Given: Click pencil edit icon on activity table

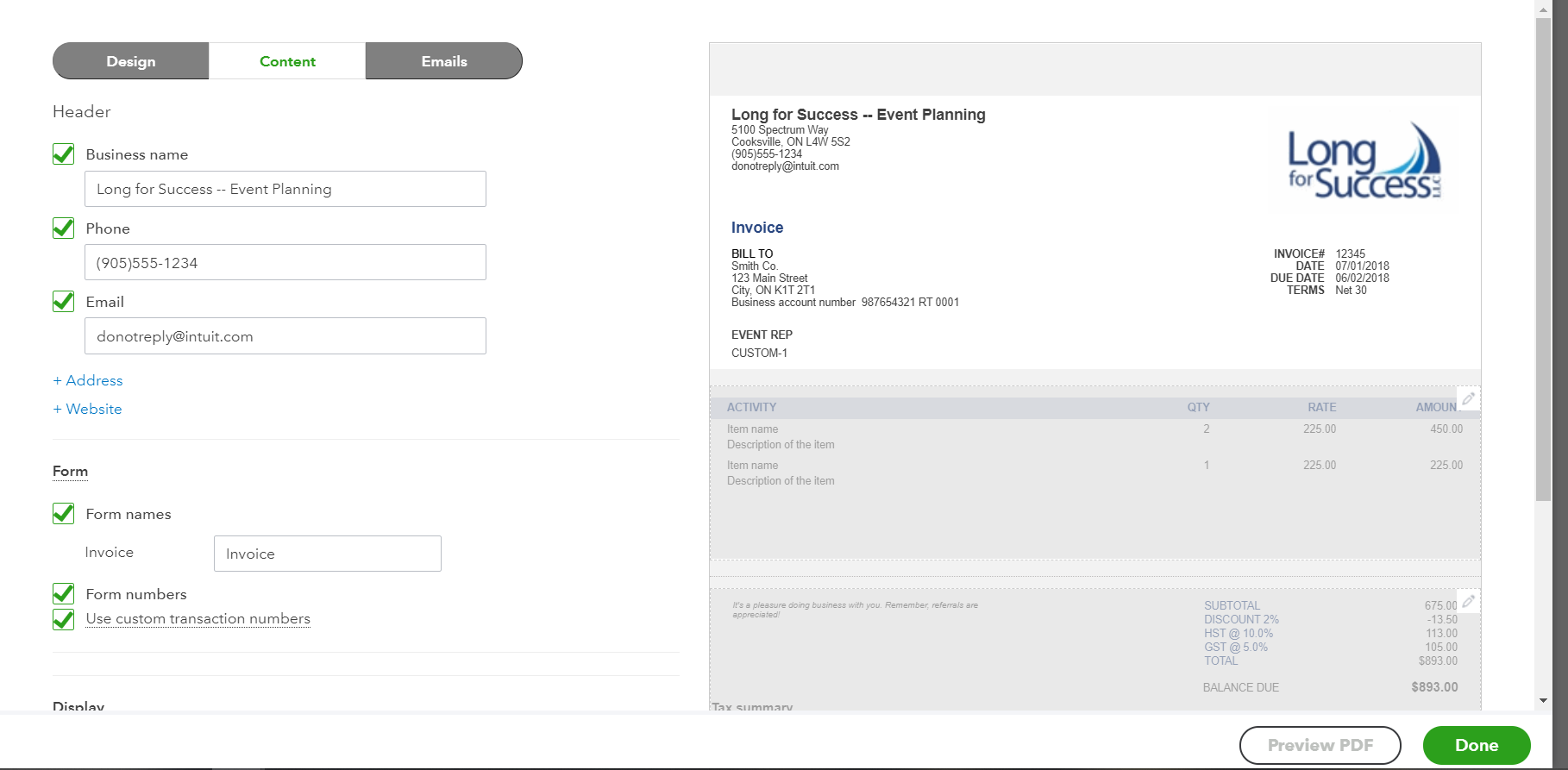Looking at the screenshot, I should point(1468,398).
